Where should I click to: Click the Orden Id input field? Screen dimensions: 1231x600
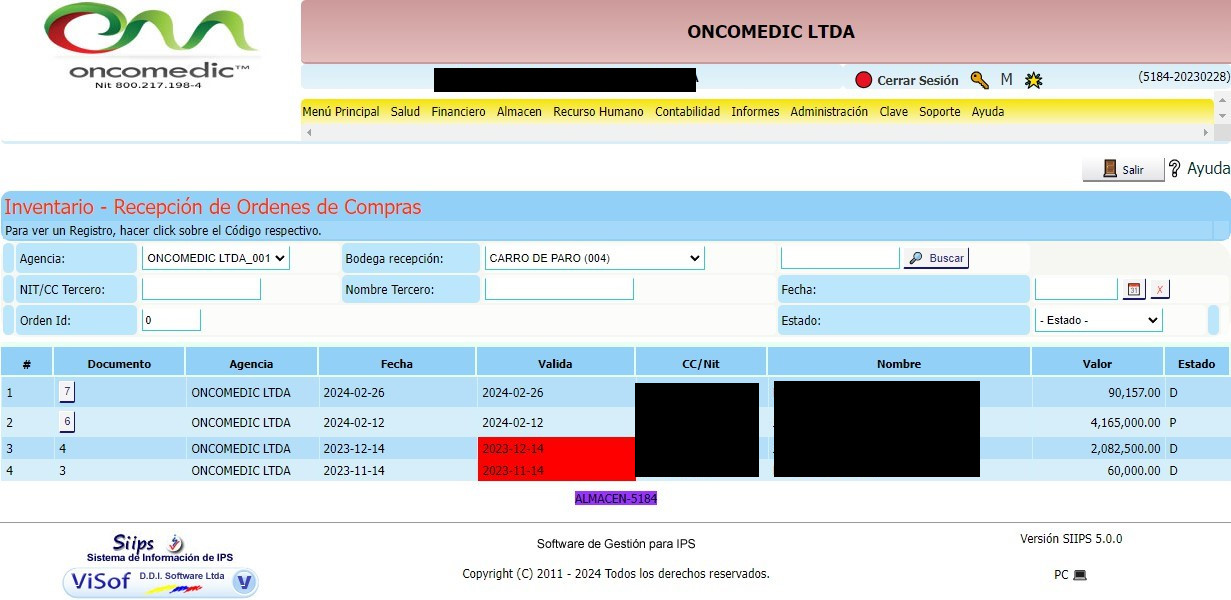click(171, 320)
